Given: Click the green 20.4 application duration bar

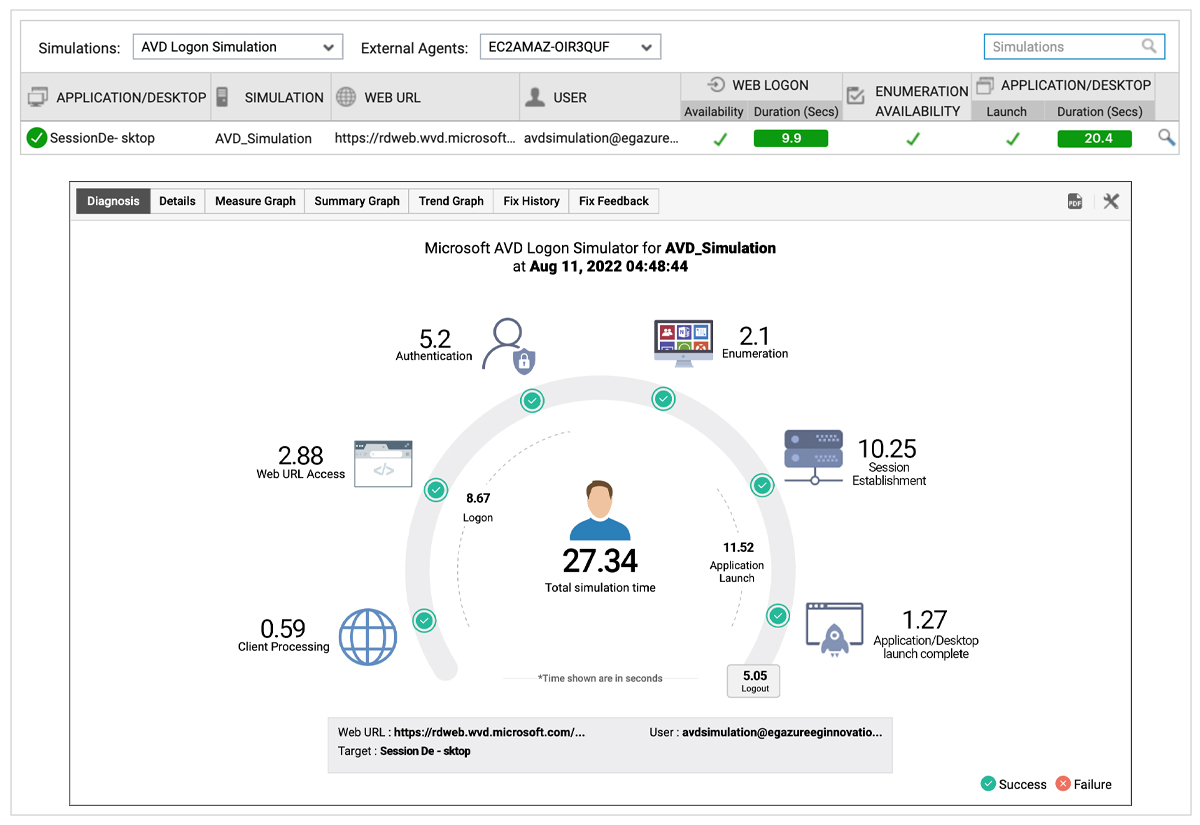Looking at the screenshot, I should [1094, 138].
